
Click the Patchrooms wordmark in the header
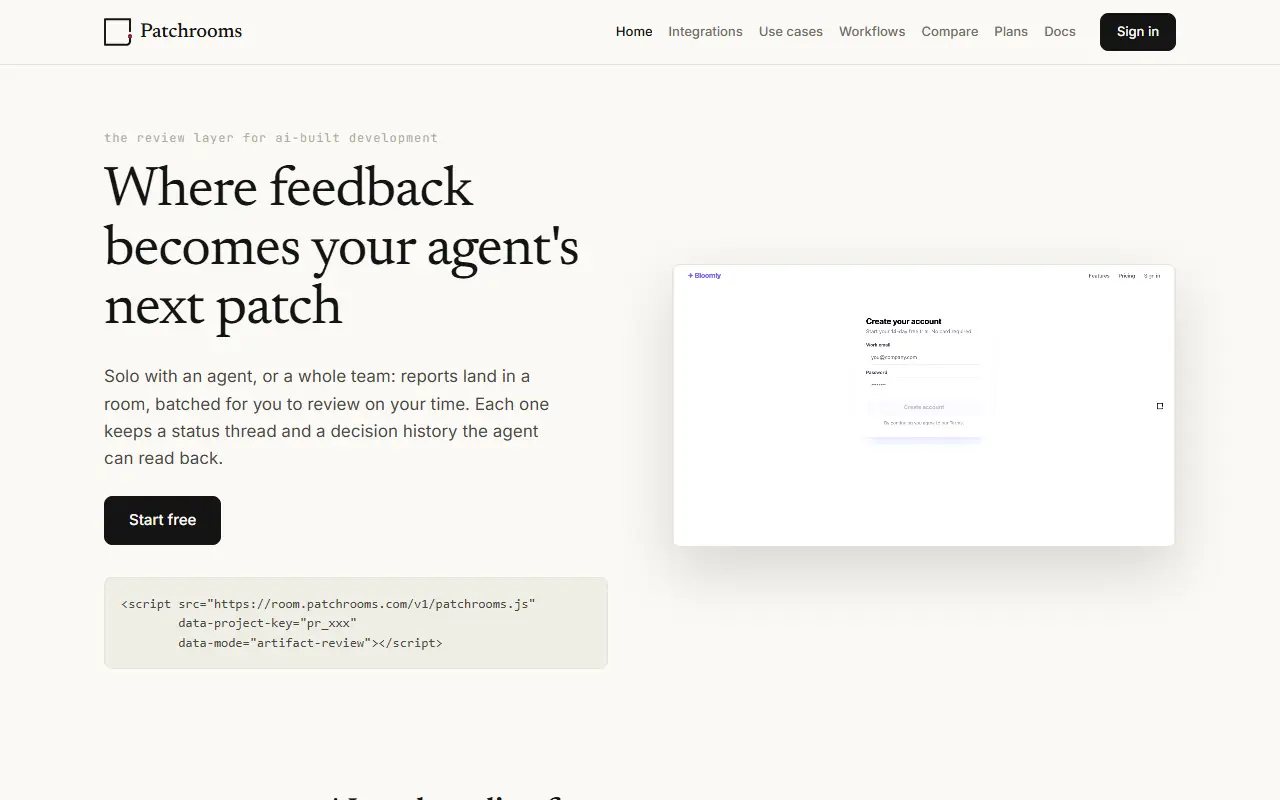click(x=191, y=31)
